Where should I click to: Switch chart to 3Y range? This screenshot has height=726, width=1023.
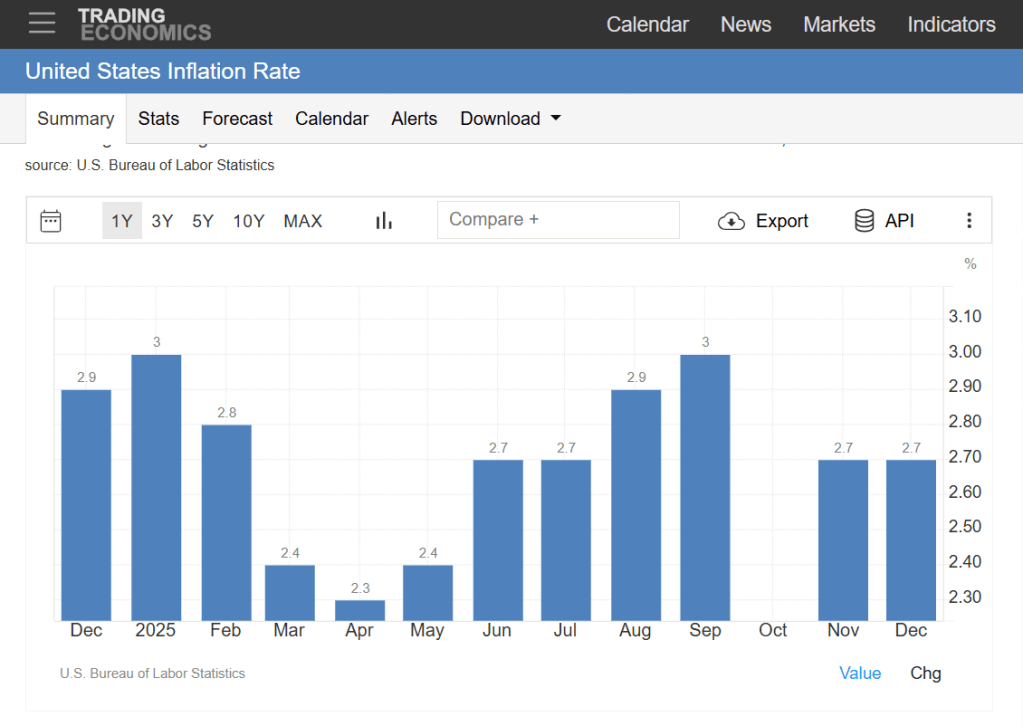[162, 221]
